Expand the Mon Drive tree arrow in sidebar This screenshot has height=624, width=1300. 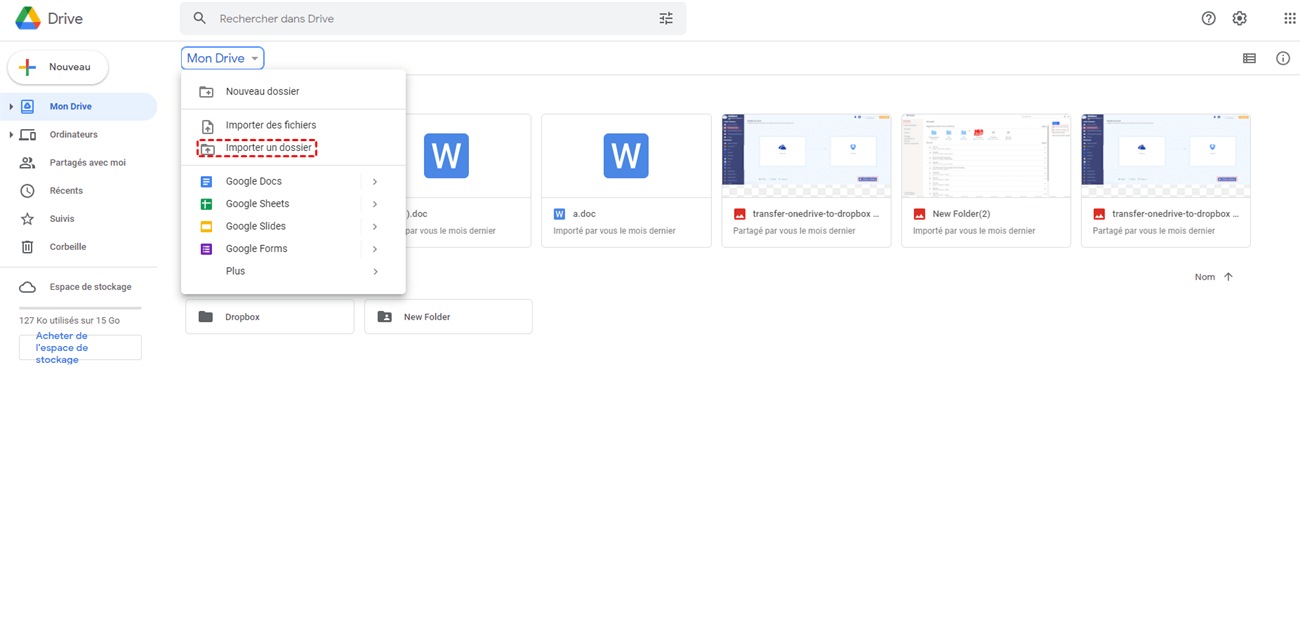pos(11,106)
